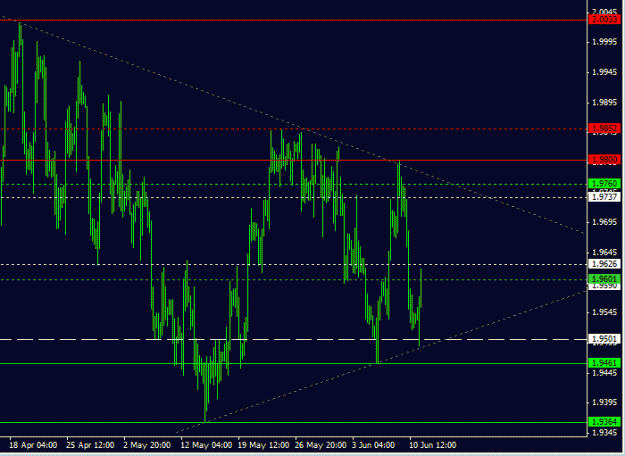Image resolution: width=625 pixels, height=456 pixels.
Task: Select the green 1.9461 level label
Action: (604, 363)
